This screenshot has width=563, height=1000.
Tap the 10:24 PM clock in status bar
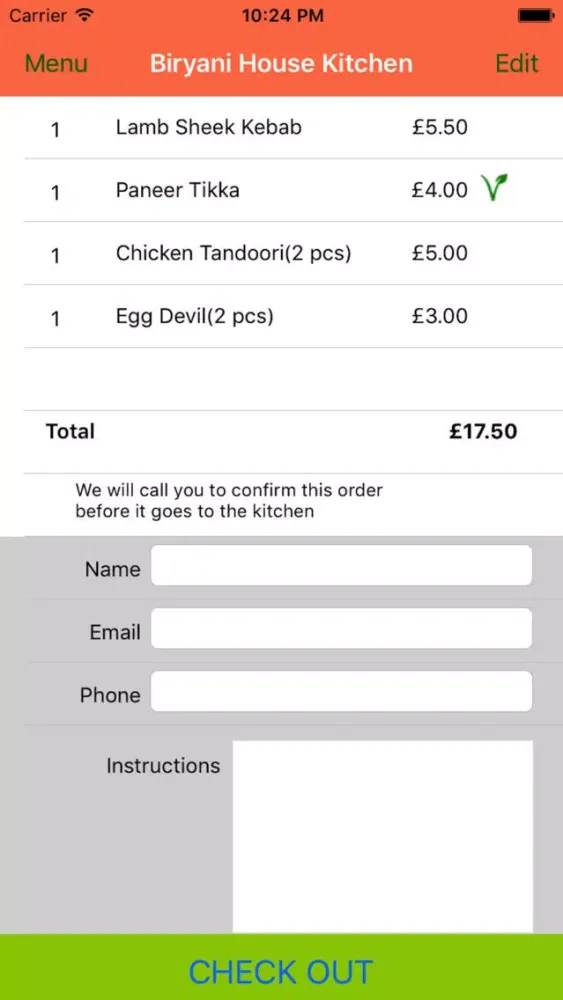[x=282, y=15]
